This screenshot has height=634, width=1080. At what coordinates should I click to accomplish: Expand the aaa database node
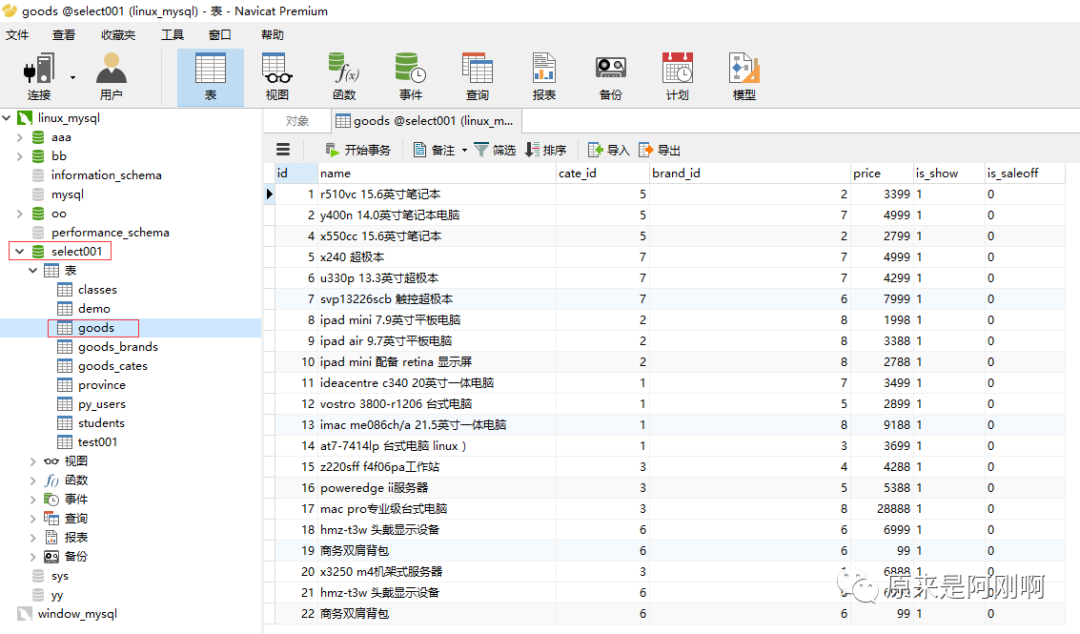(20, 137)
